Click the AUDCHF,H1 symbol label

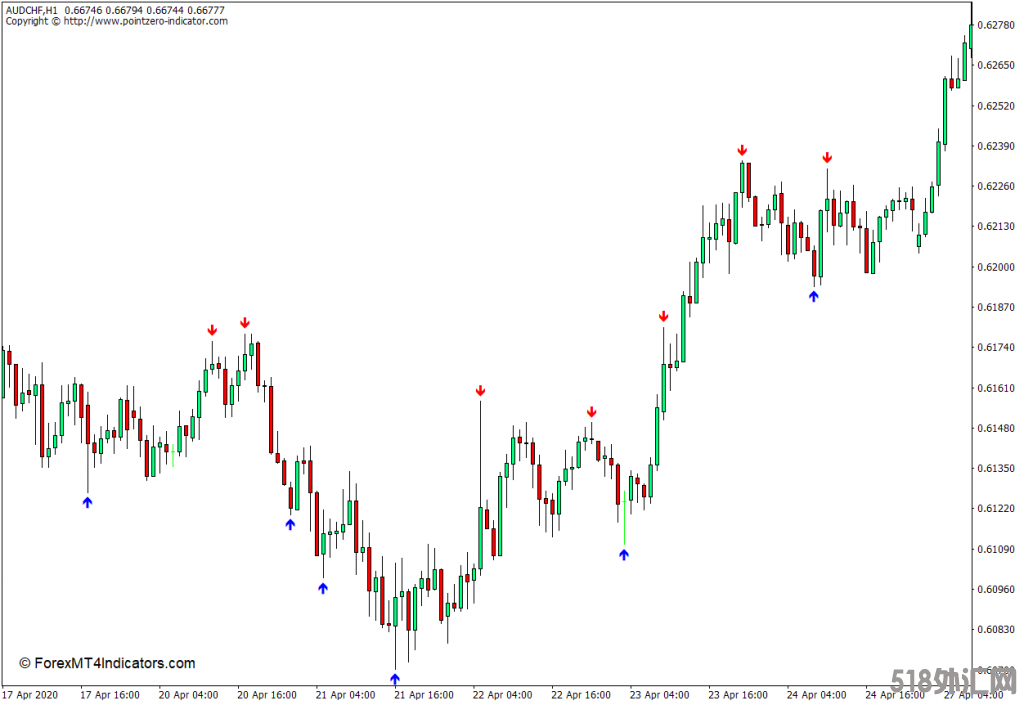pos(31,10)
